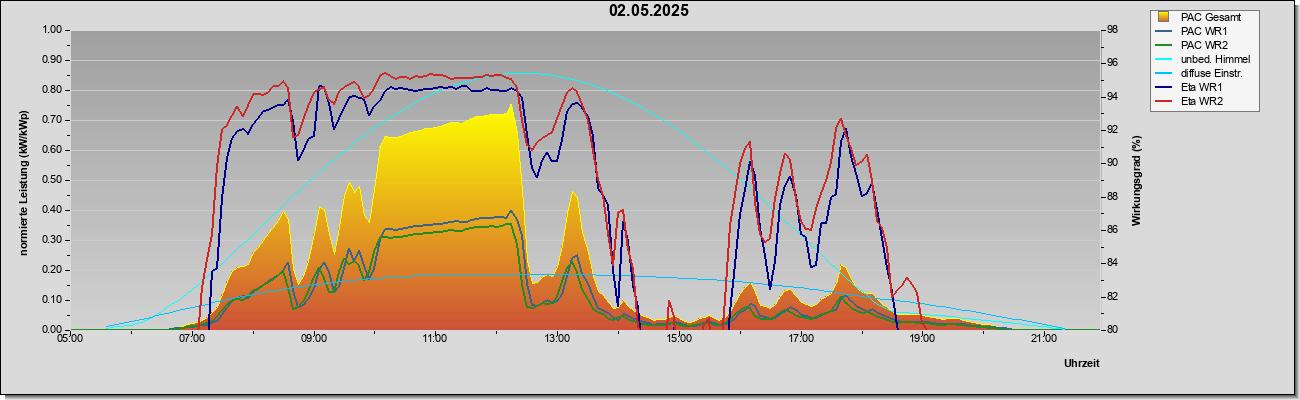The height and width of the screenshot is (400, 1300).
Task: Click the 13:00 time axis label
Action: click(557, 338)
